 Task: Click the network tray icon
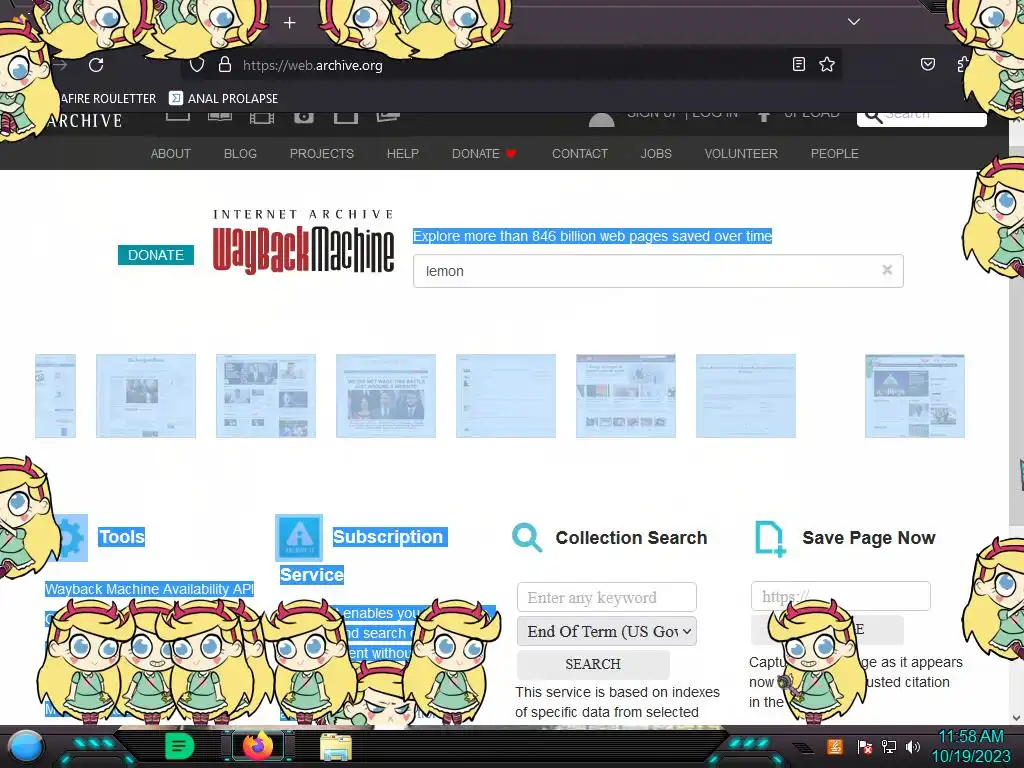click(888, 746)
